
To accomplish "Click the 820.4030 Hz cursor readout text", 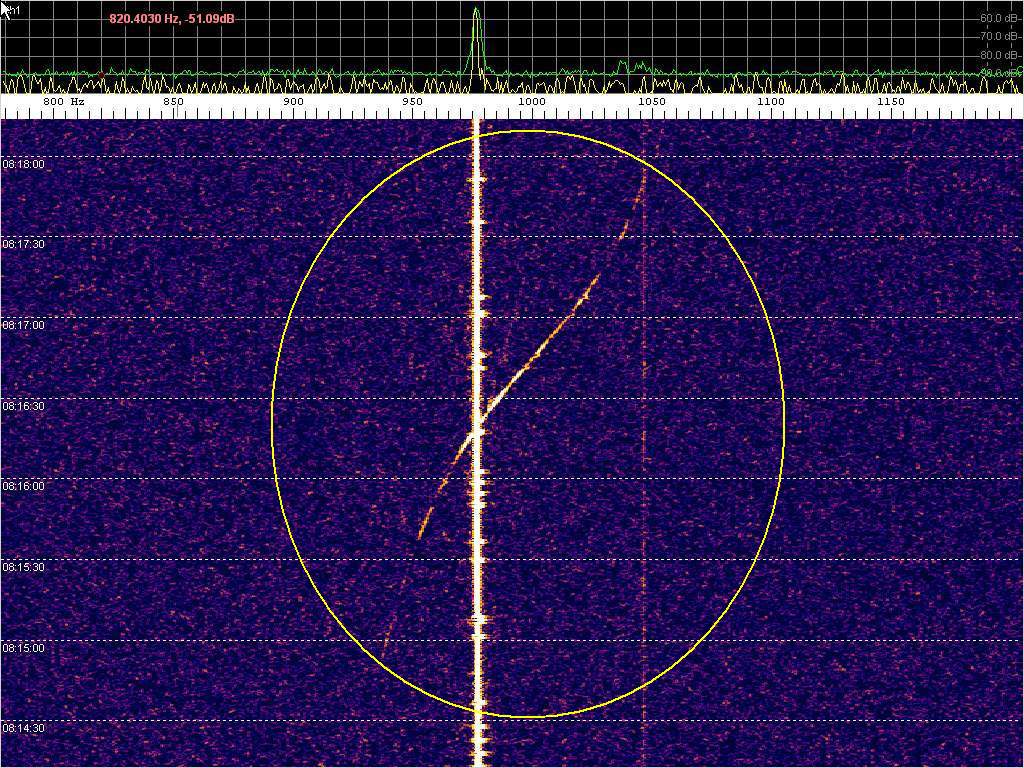I will pos(172,18).
